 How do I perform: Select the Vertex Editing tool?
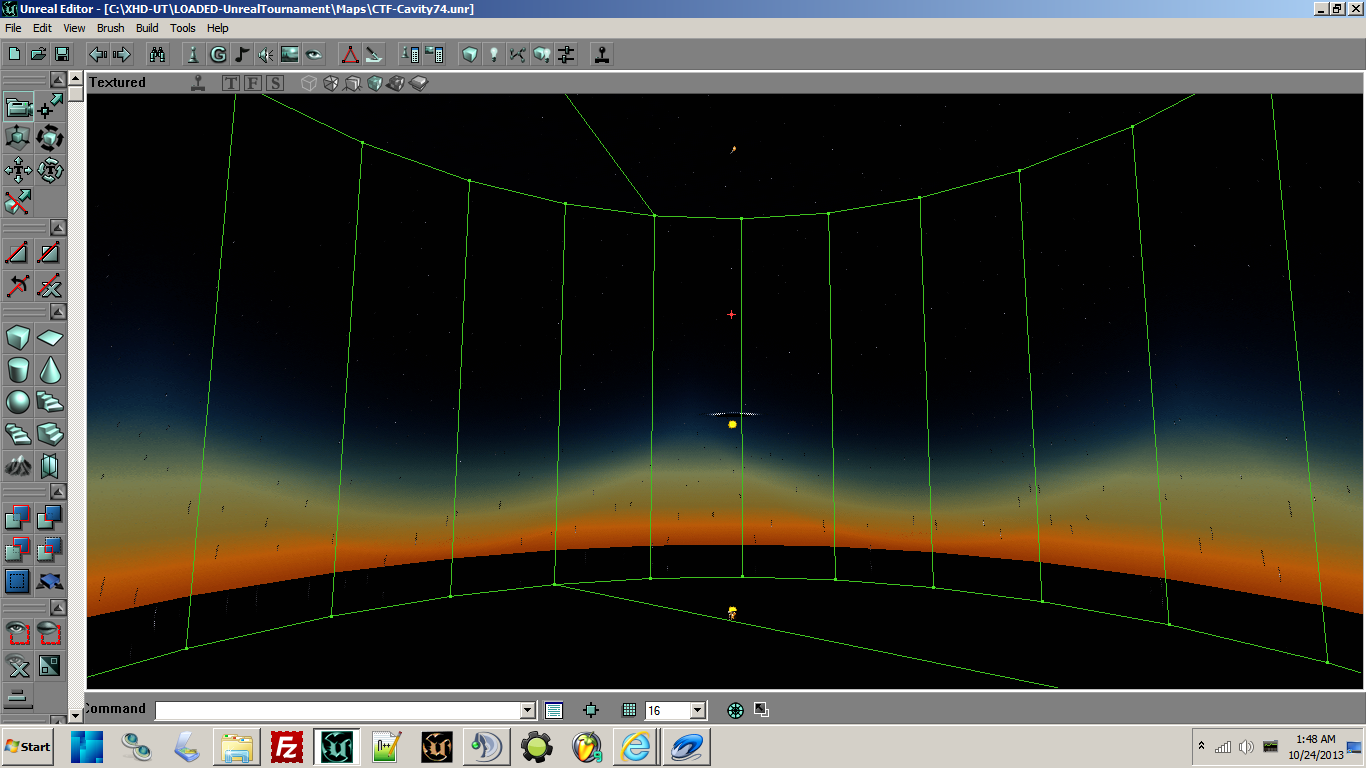click(50, 107)
